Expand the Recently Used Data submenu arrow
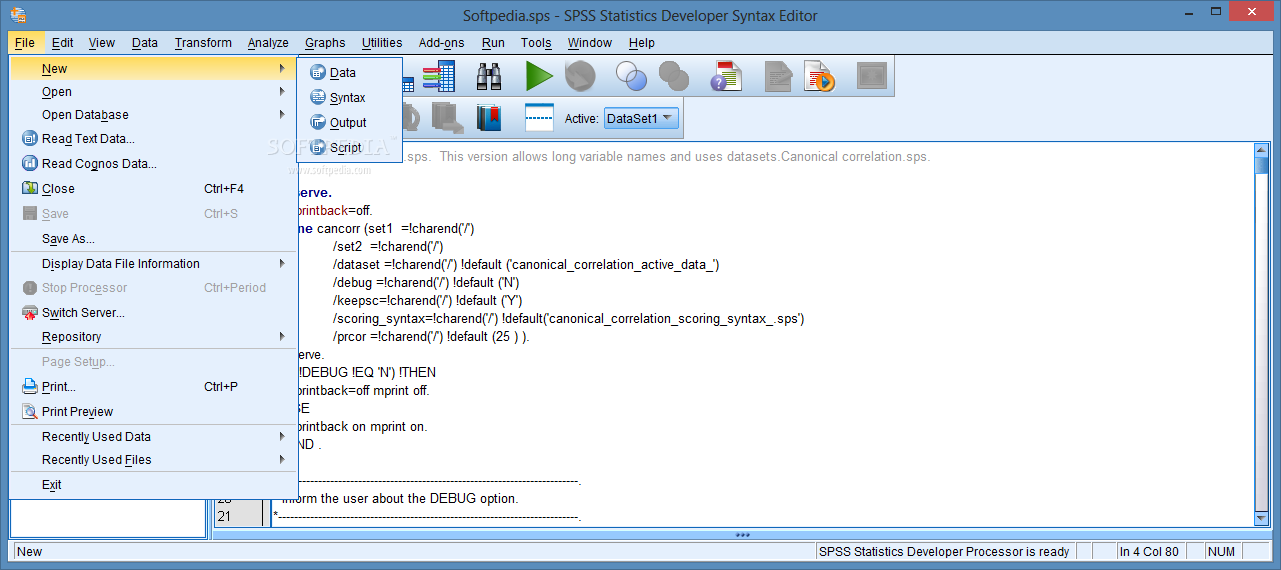 tap(282, 436)
